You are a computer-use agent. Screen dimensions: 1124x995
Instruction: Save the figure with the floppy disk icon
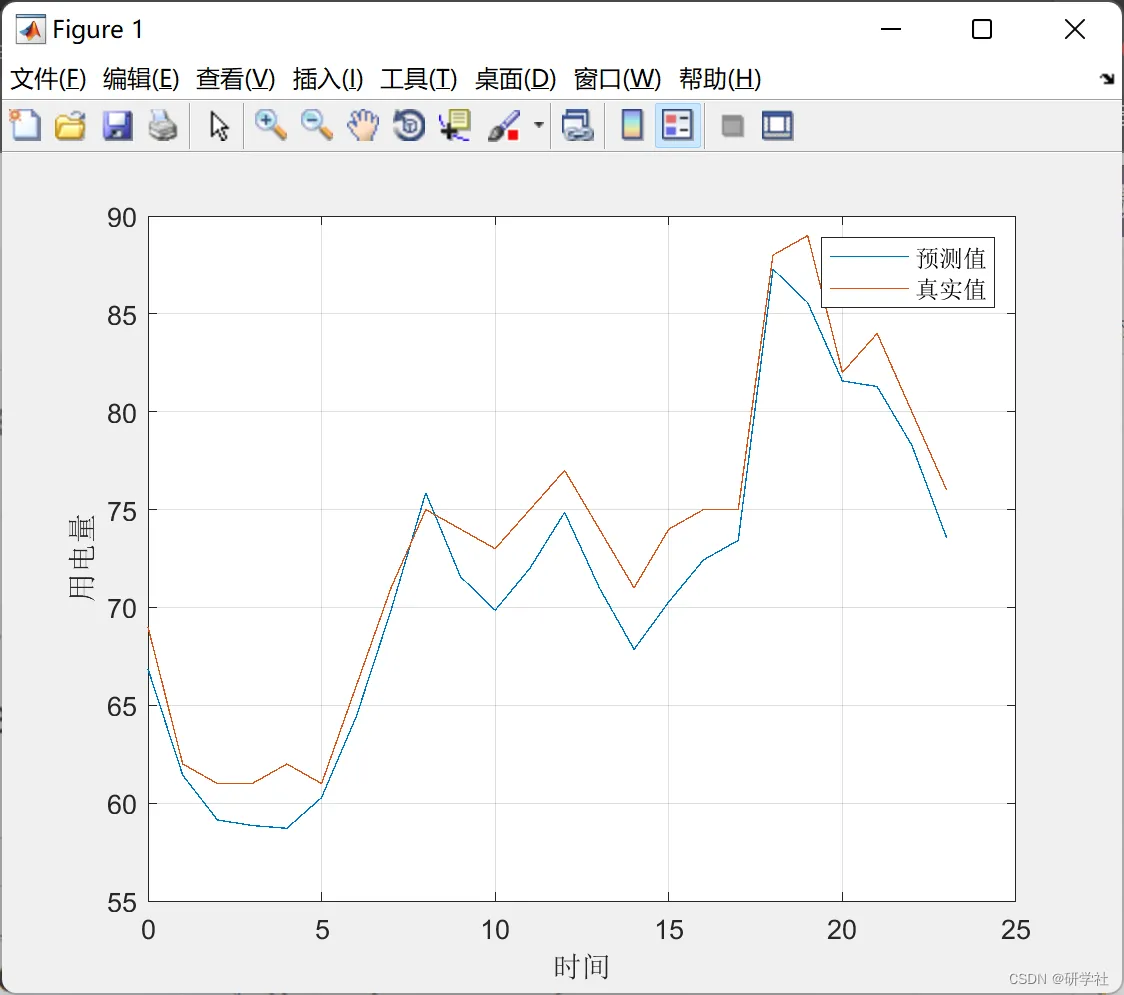click(x=117, y=125)
